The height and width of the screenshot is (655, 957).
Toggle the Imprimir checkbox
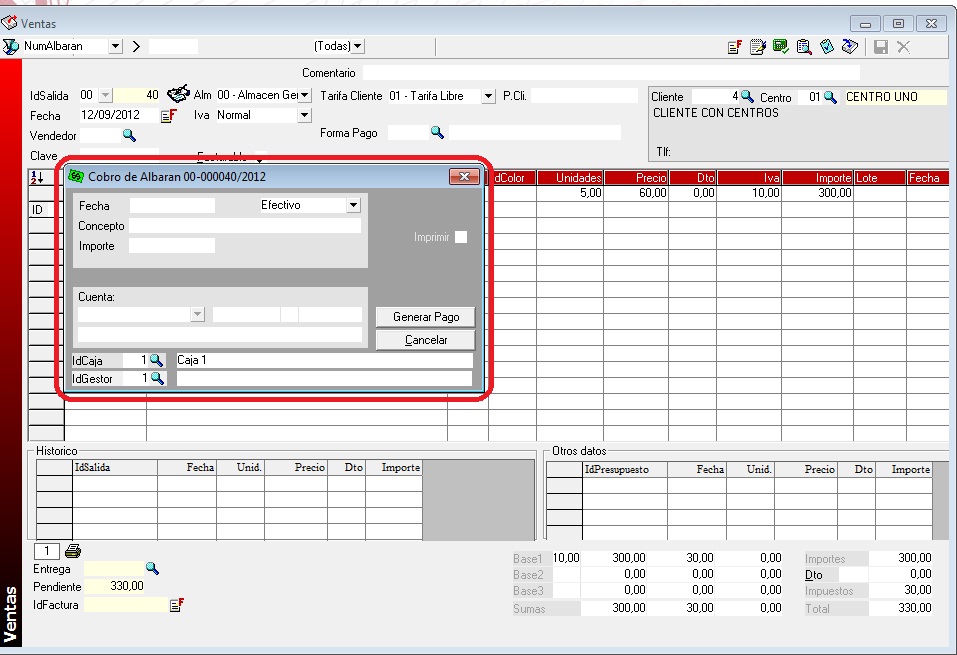click(x=461, y=237)
